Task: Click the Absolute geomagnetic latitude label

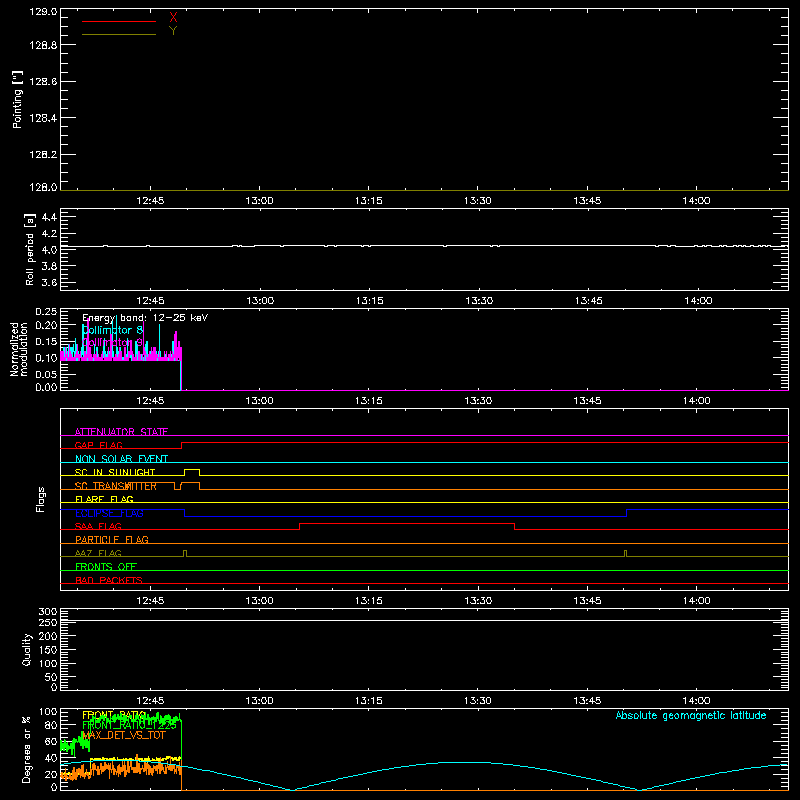Action: (x=691, y=715)
